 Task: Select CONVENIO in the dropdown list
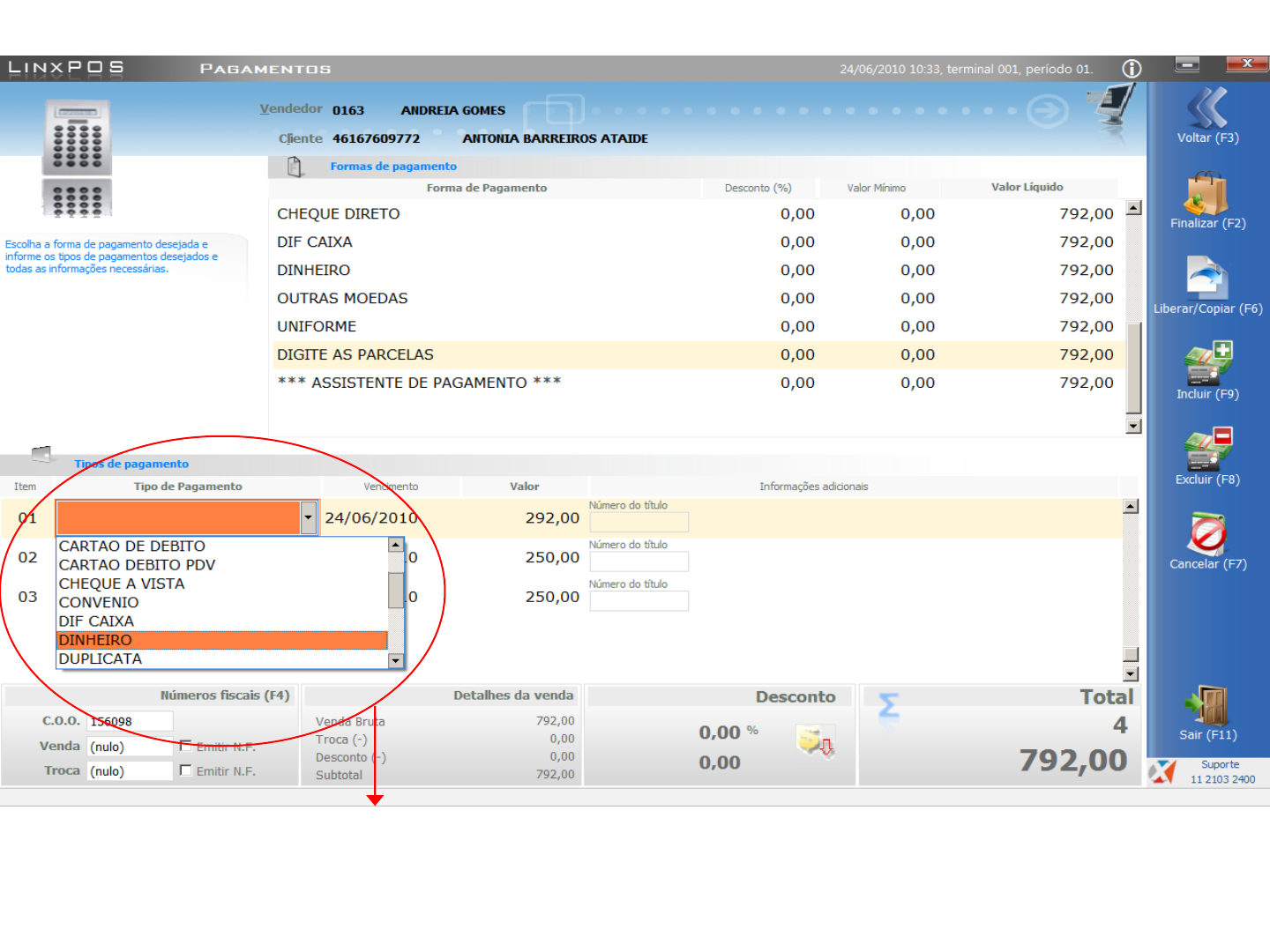[x=221, y=603]
